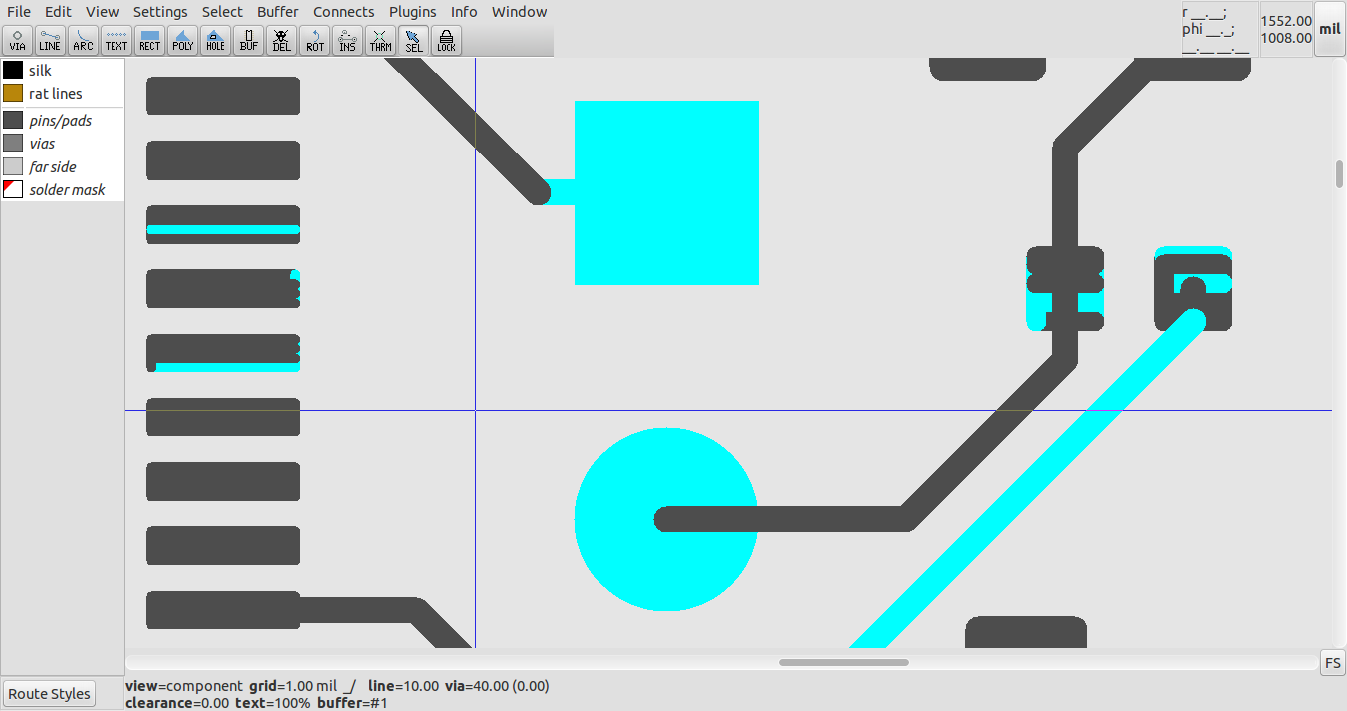
Task: Open the mil unit selector
Action: [1330, 30]
